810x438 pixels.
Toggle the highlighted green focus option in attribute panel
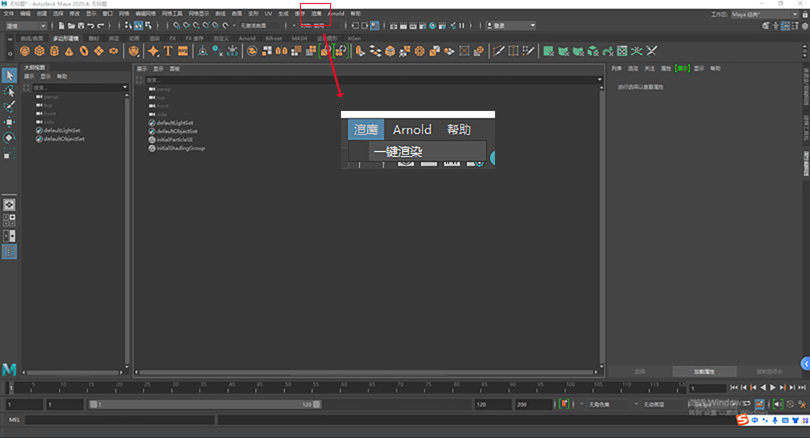pyautogui.click(x=682, y=68)
